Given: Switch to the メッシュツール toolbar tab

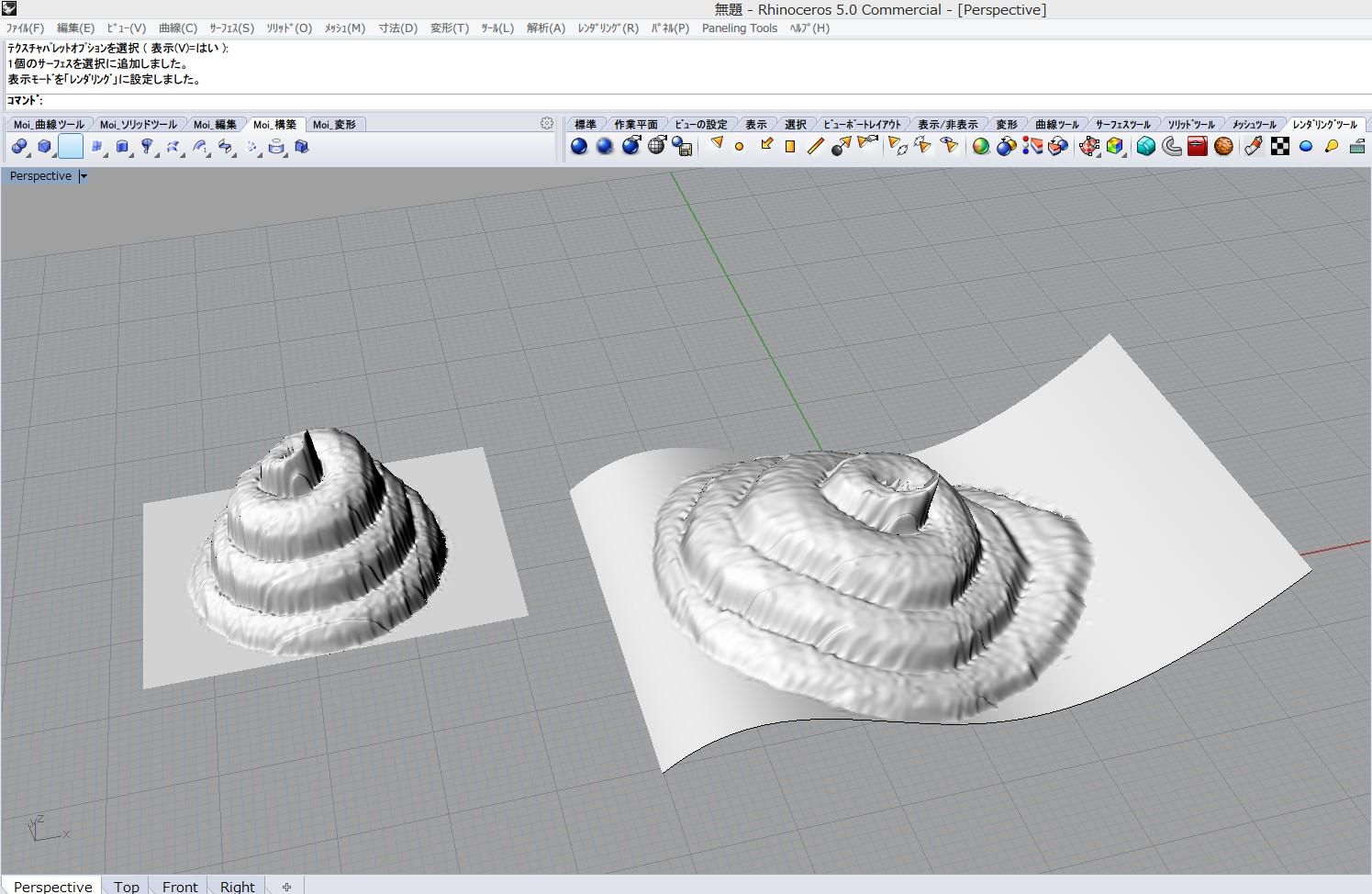Looking at the screenshot, I should tap(1254, 125).
